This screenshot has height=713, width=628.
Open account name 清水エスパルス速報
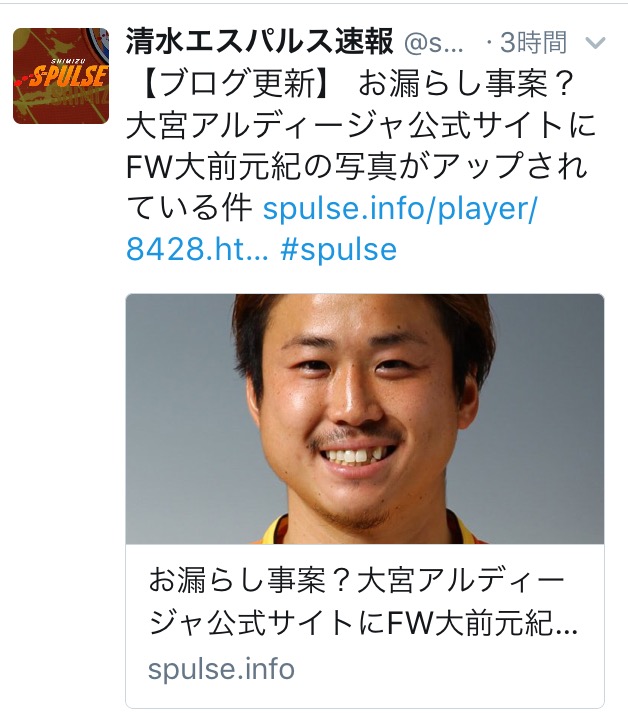point(259,42)
